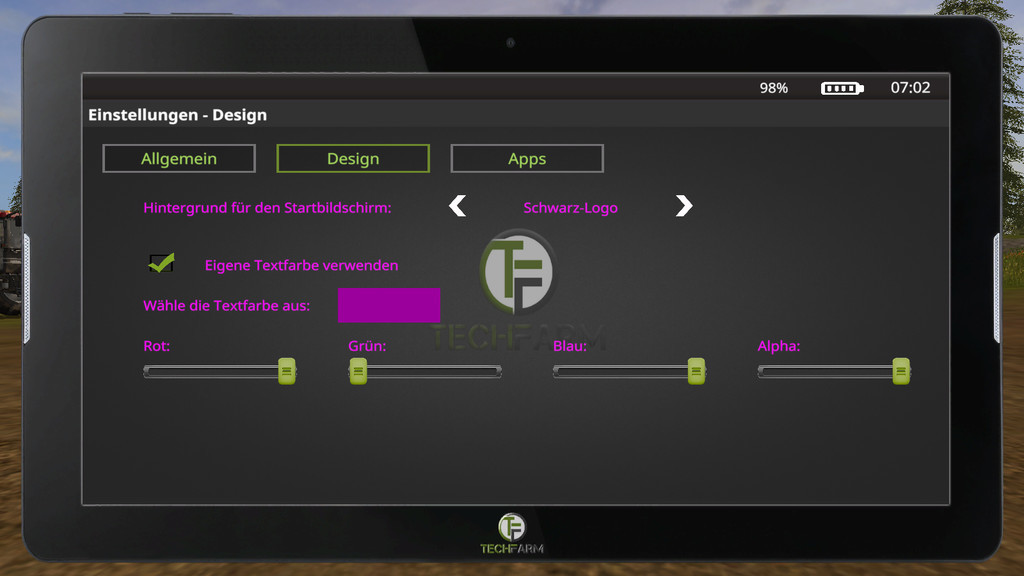Viewport: 1024px width, 576px height.
Task: Select next background with the right arrow
Action: (683, 206)
